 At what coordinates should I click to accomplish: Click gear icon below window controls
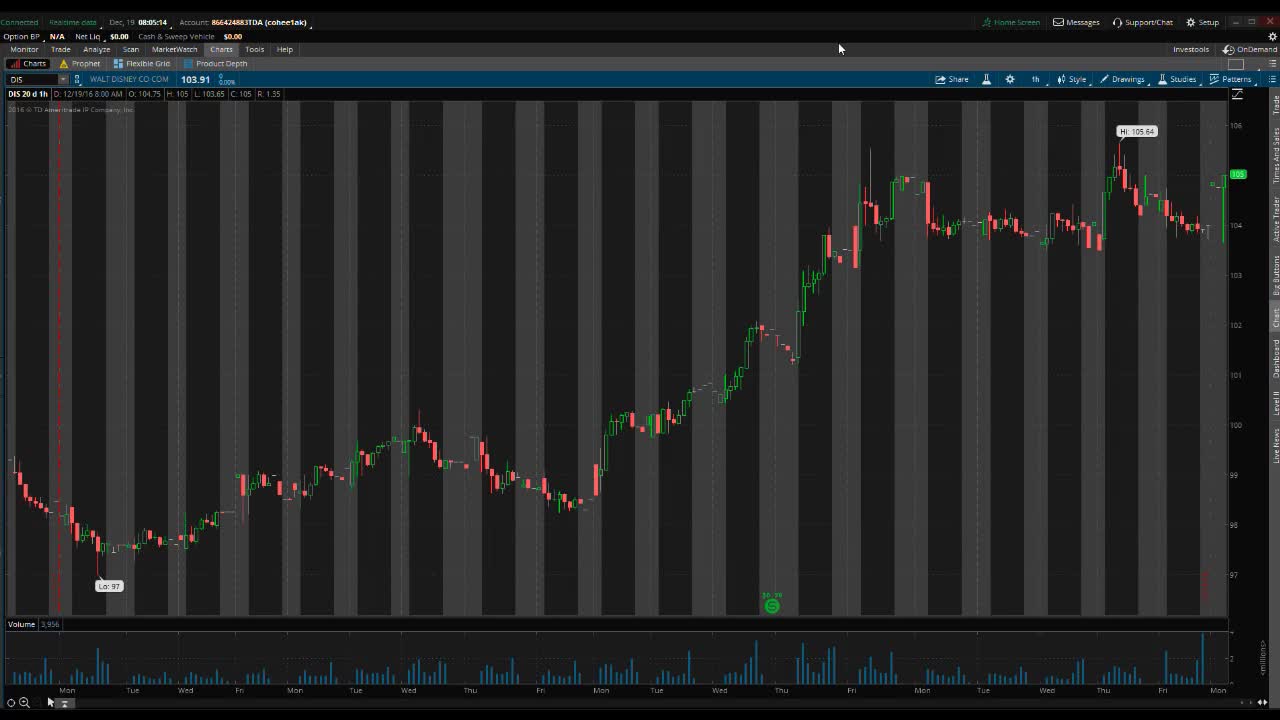1272,36
